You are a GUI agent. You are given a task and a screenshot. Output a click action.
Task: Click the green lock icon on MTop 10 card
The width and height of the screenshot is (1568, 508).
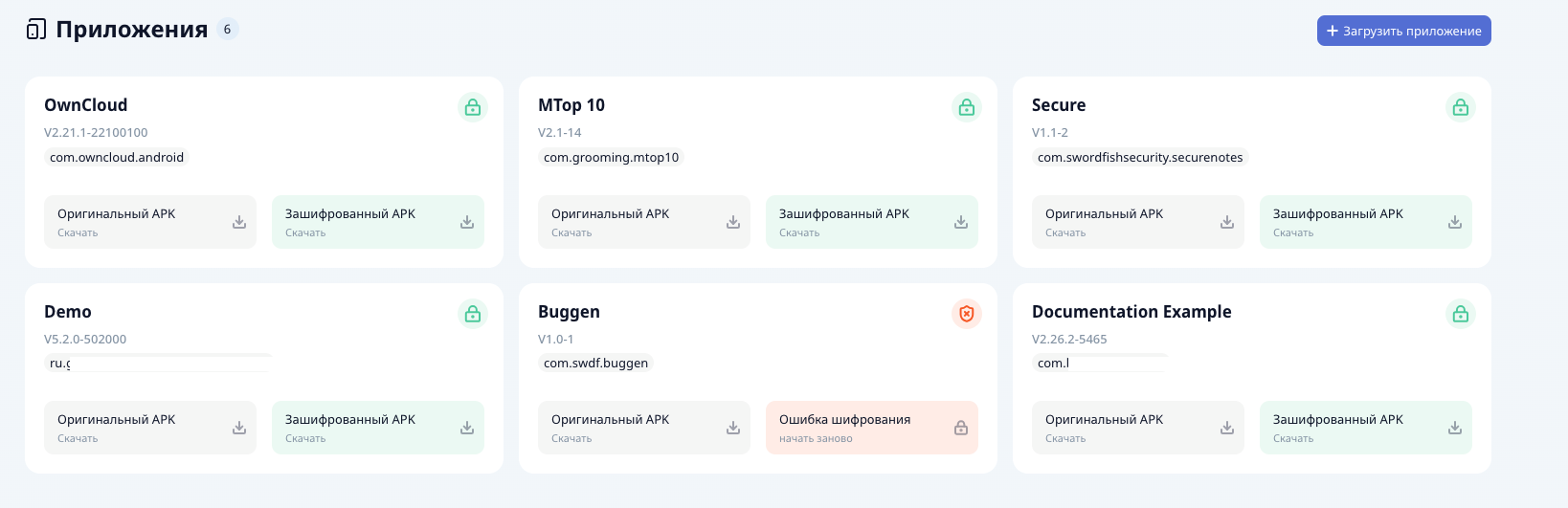[x=967, y=107]
